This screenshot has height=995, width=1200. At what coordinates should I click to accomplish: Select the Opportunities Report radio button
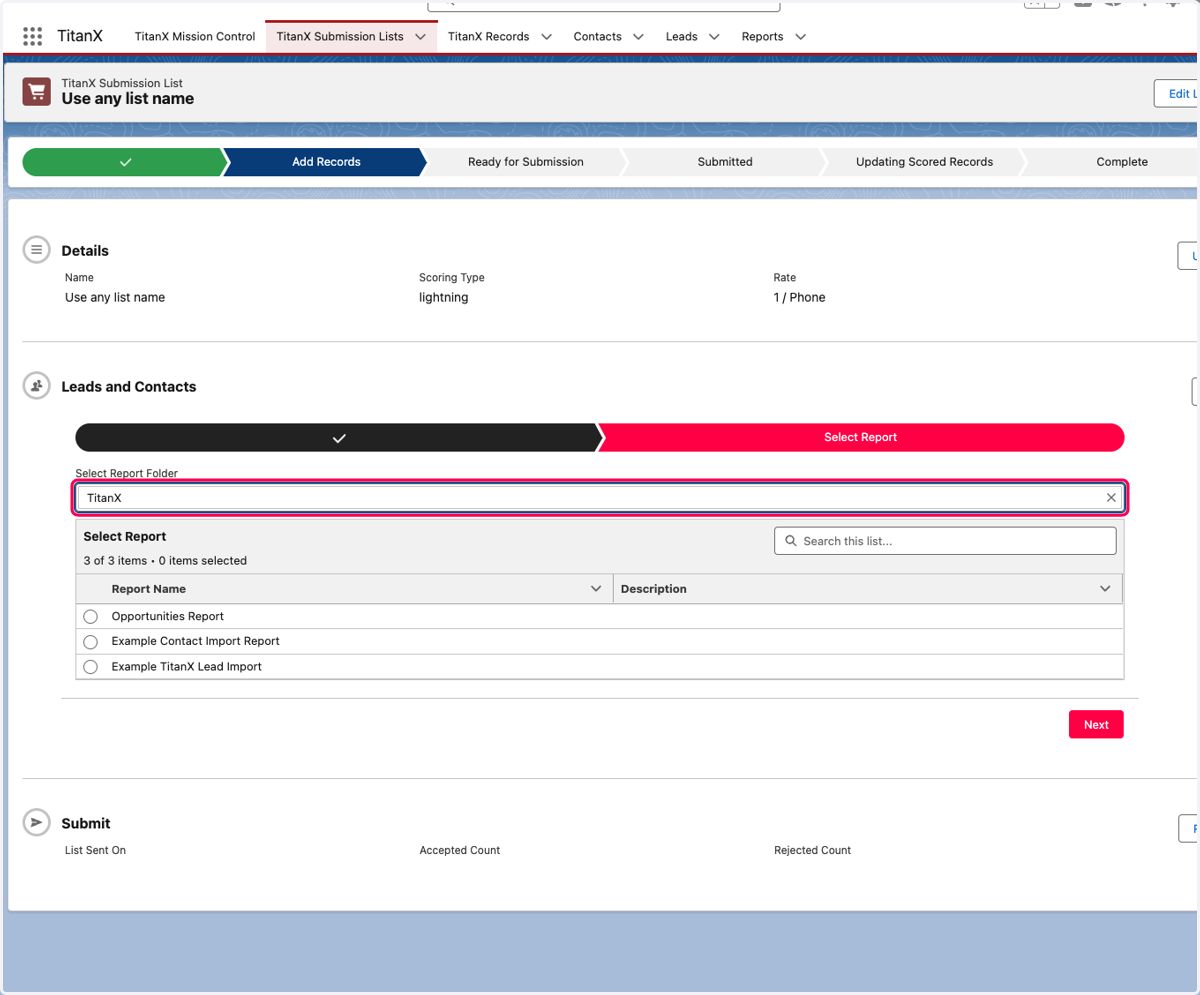coord(91,617)
